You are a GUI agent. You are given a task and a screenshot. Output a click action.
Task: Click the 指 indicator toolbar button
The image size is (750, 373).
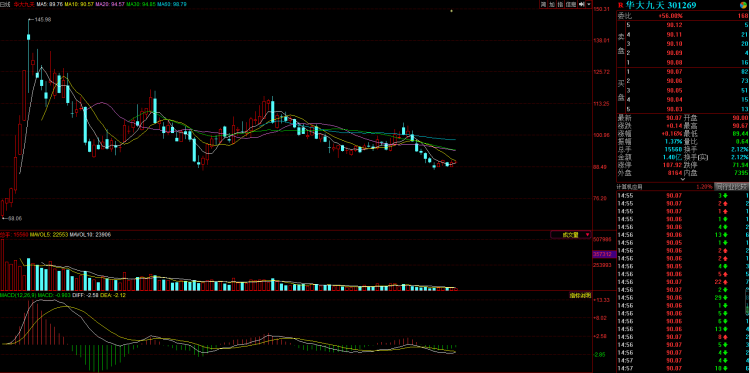point(560,4)
